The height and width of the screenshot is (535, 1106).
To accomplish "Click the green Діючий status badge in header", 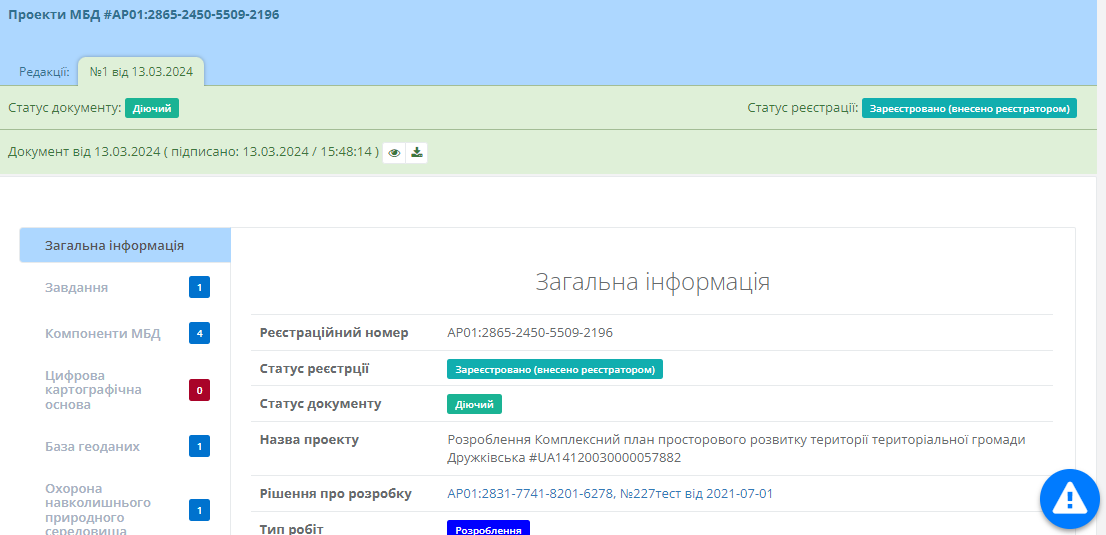I will pyautogui.click(x=152, y=108).
